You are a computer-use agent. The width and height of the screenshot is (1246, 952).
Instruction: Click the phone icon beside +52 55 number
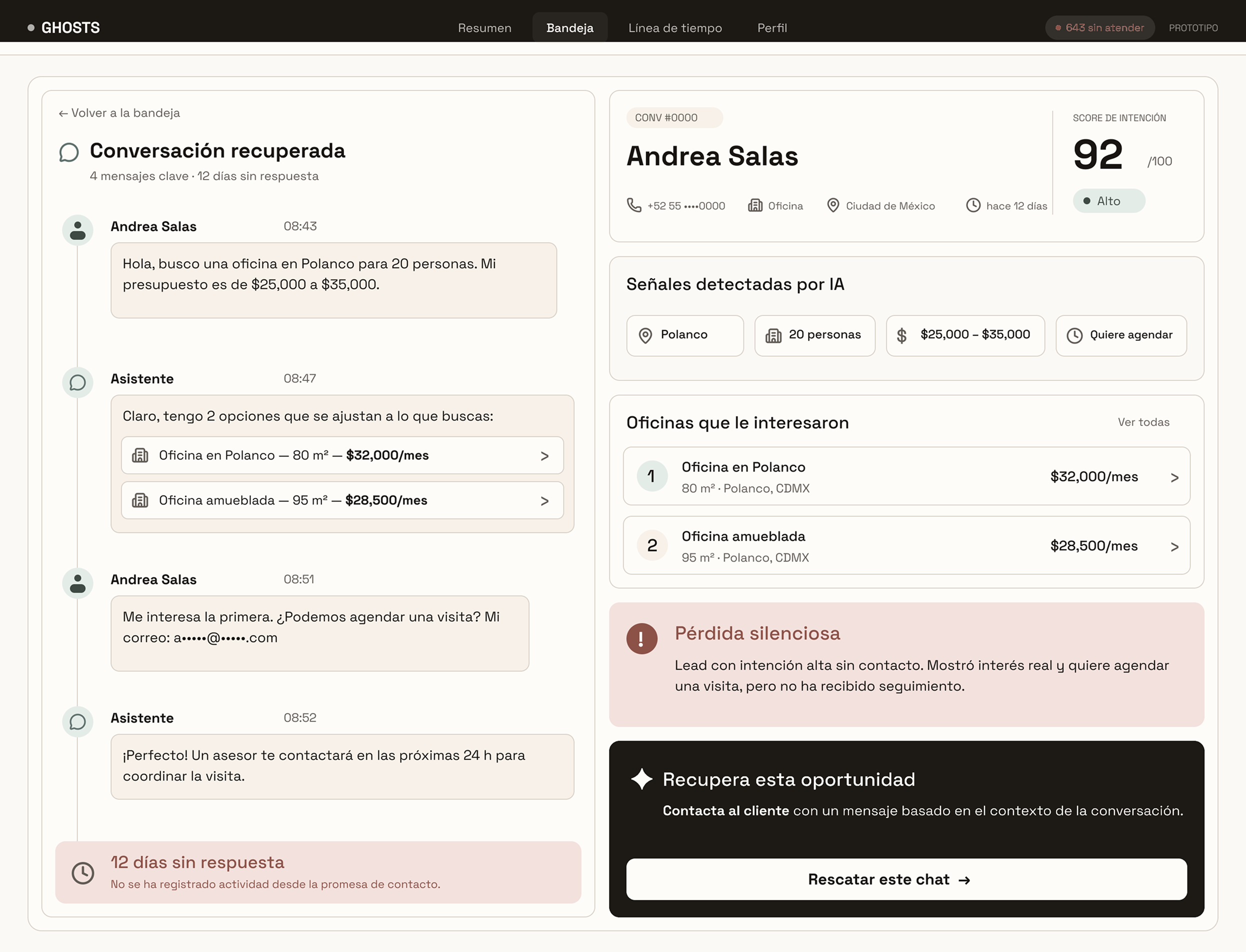tap(634, 205)
